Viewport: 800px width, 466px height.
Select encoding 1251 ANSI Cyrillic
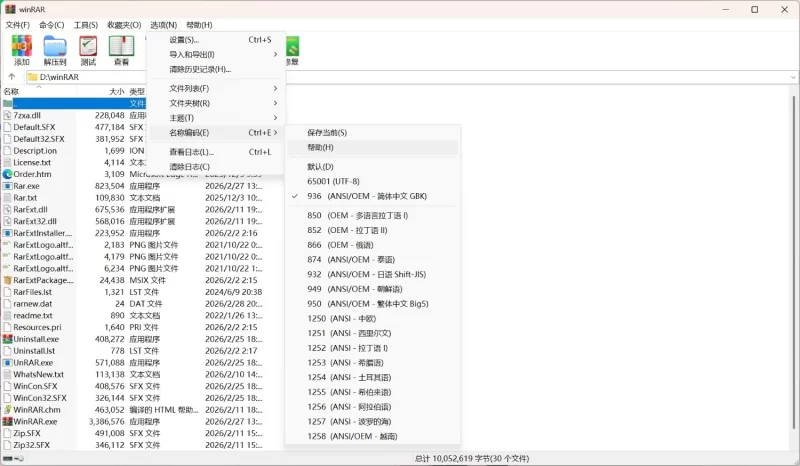[373, 333]
